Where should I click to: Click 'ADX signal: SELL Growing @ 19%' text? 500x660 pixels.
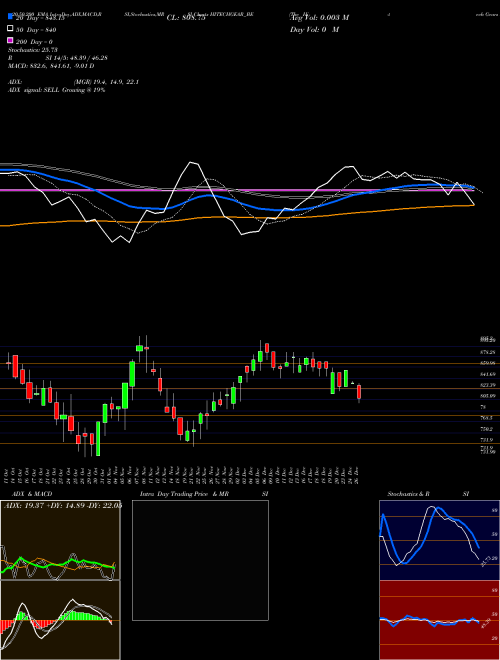tap(56, 90)
